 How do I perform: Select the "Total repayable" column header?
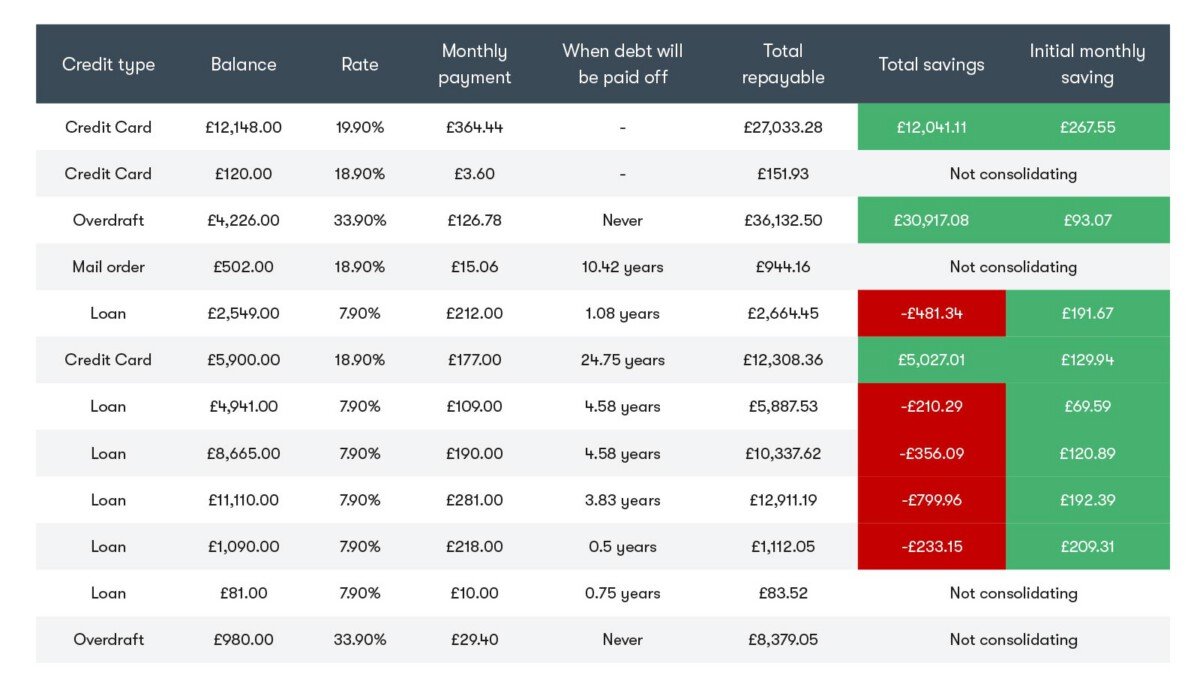point(783,64)
